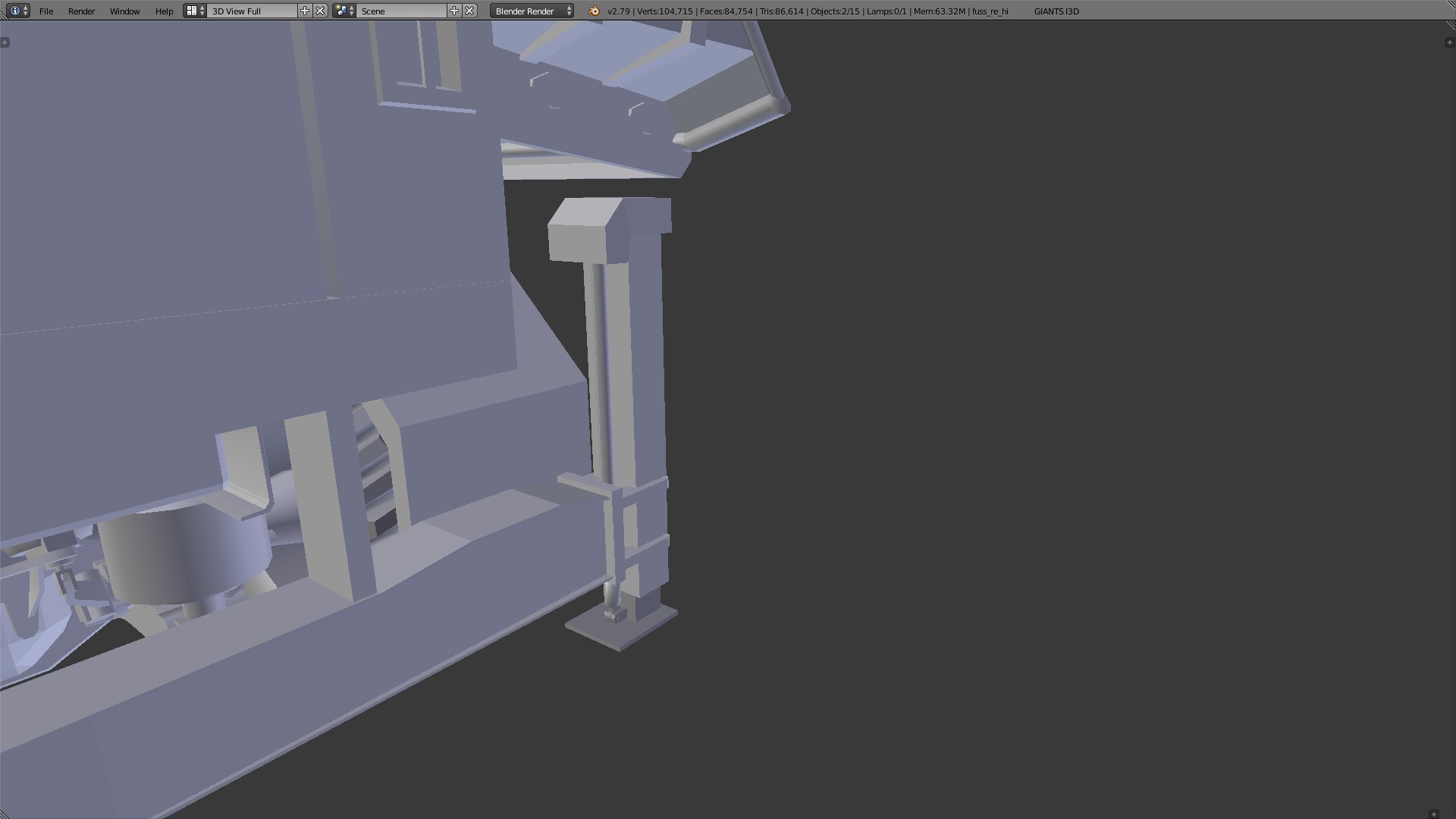Open the Info editor type selector

[x=18, y=11]
